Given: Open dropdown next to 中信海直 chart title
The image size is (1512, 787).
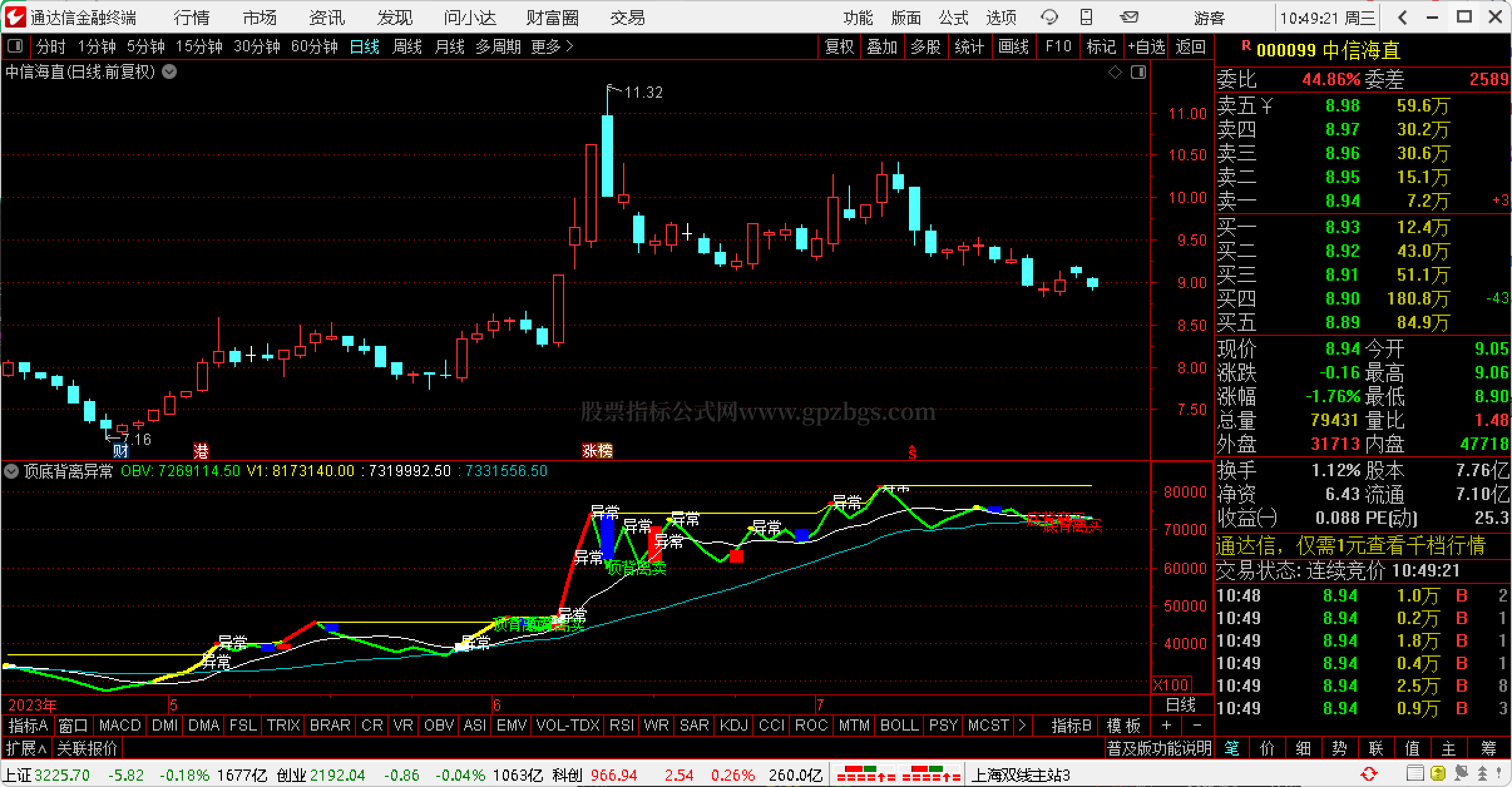Looking at the screenshot, I should click(x=169, y=72).
